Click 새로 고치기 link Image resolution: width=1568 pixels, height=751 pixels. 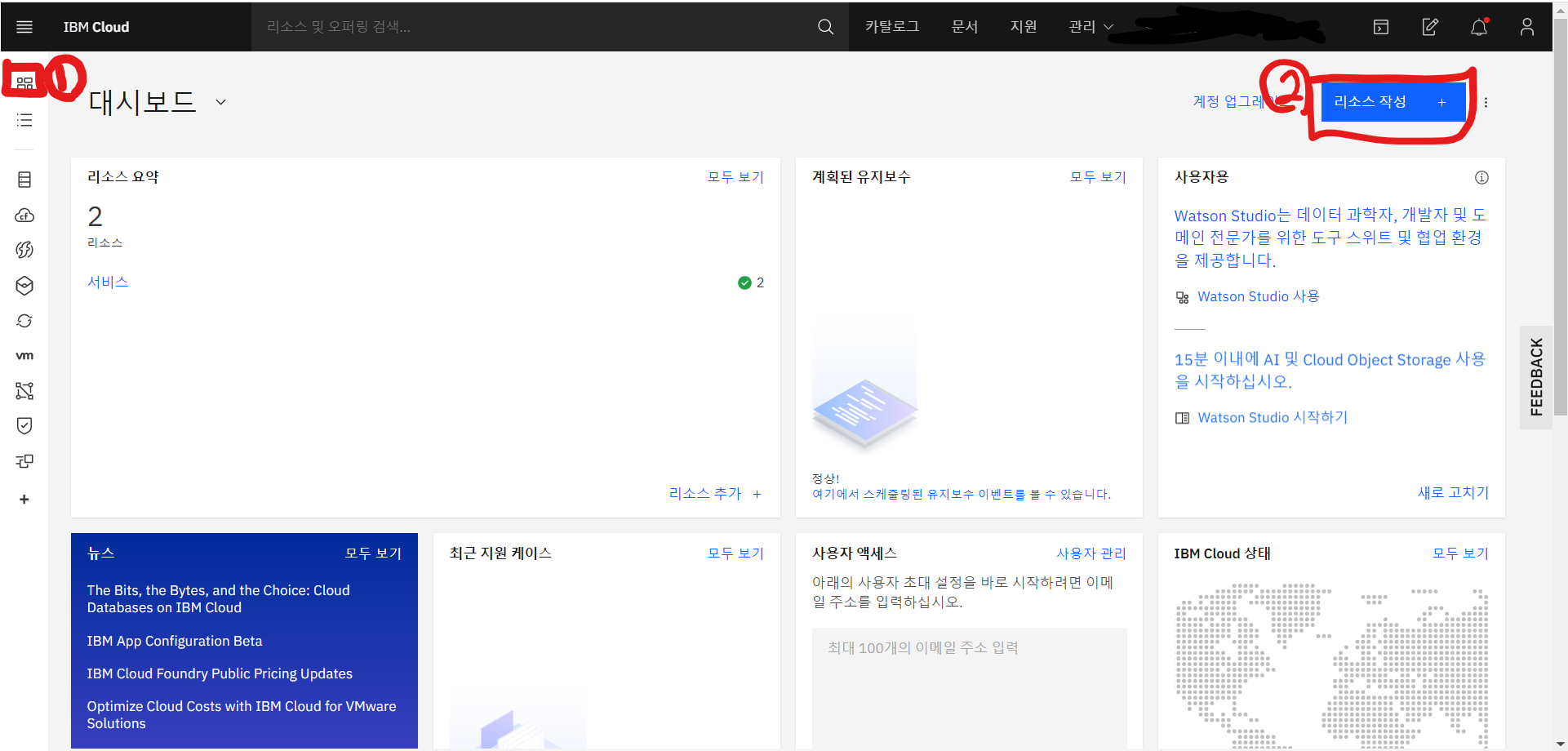1453,493
